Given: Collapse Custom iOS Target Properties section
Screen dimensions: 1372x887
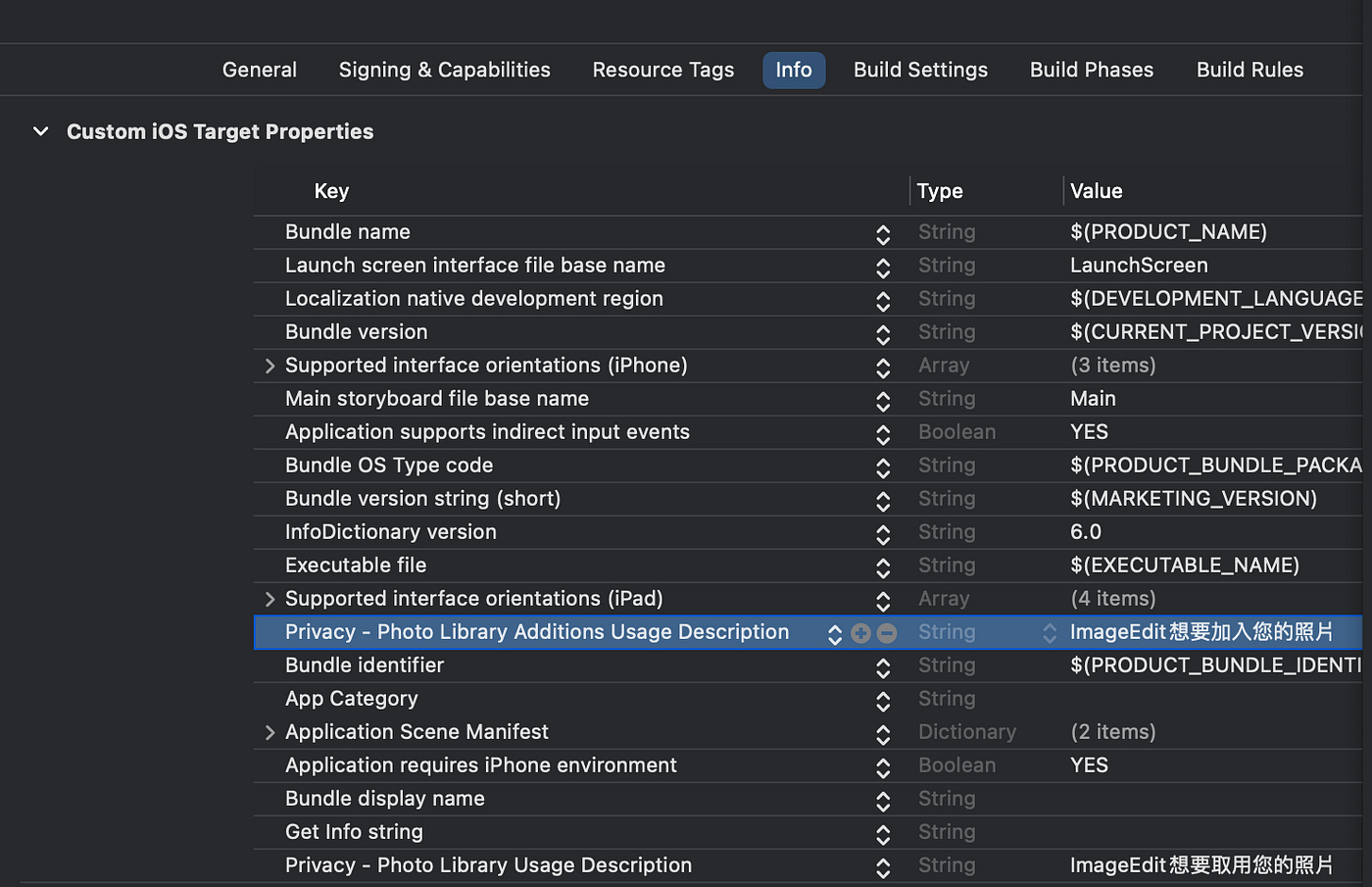Looking at the screenshot, I should (41, 131).
